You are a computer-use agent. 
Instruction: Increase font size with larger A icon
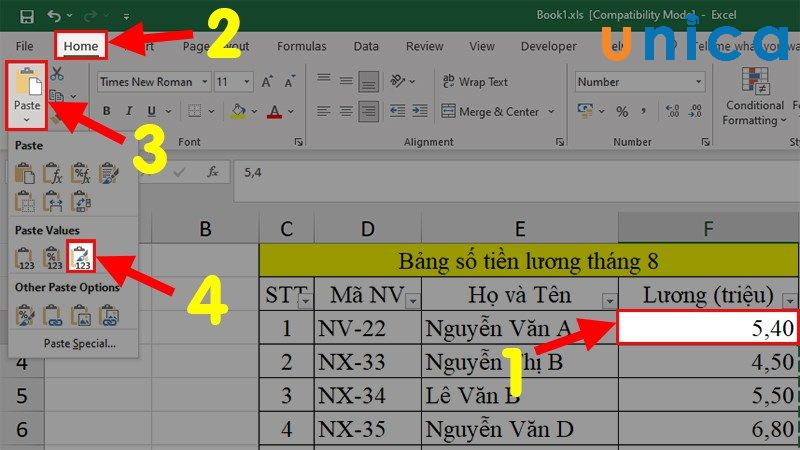[267, 82]
